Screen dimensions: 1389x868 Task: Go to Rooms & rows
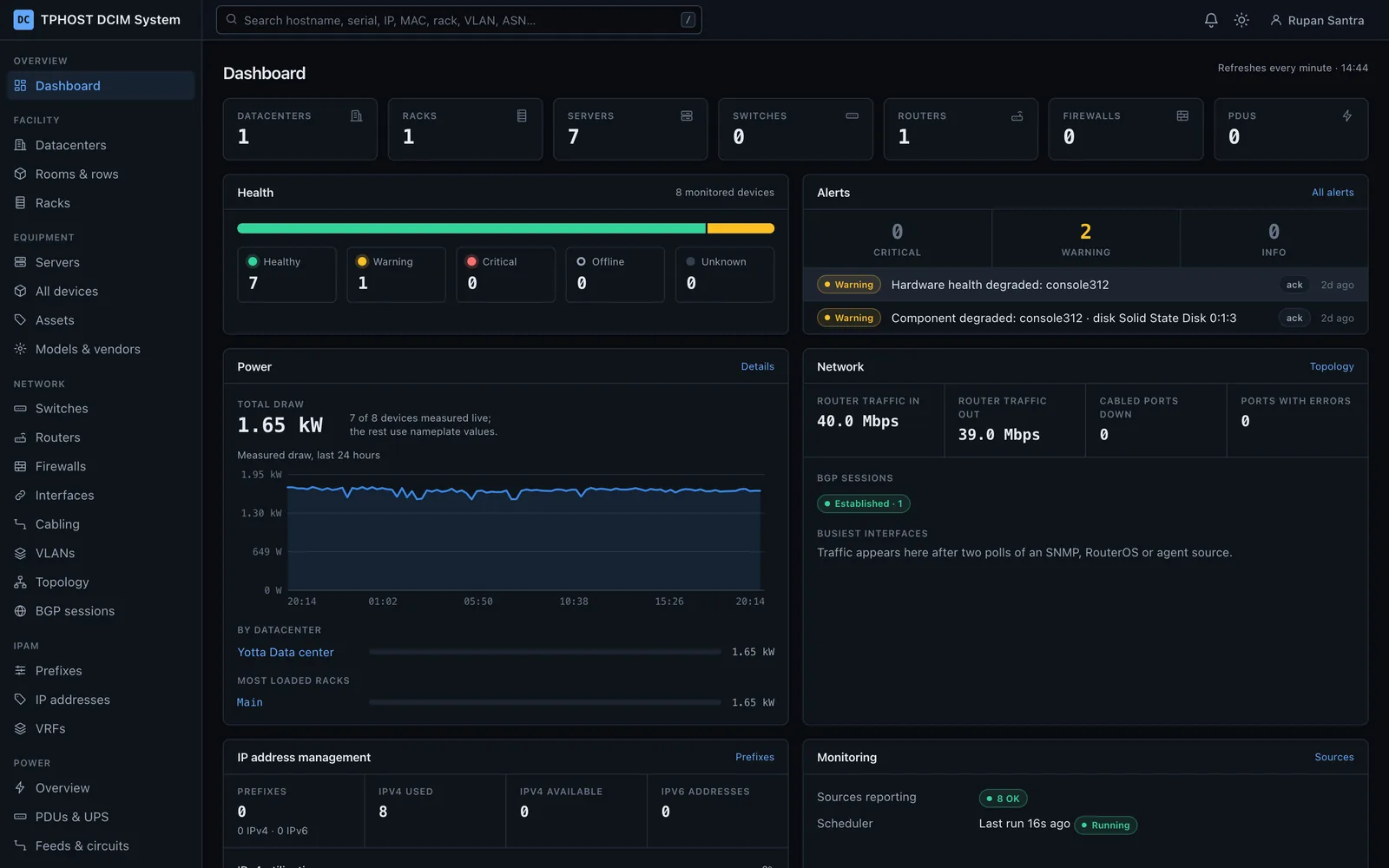coord(101,174)
